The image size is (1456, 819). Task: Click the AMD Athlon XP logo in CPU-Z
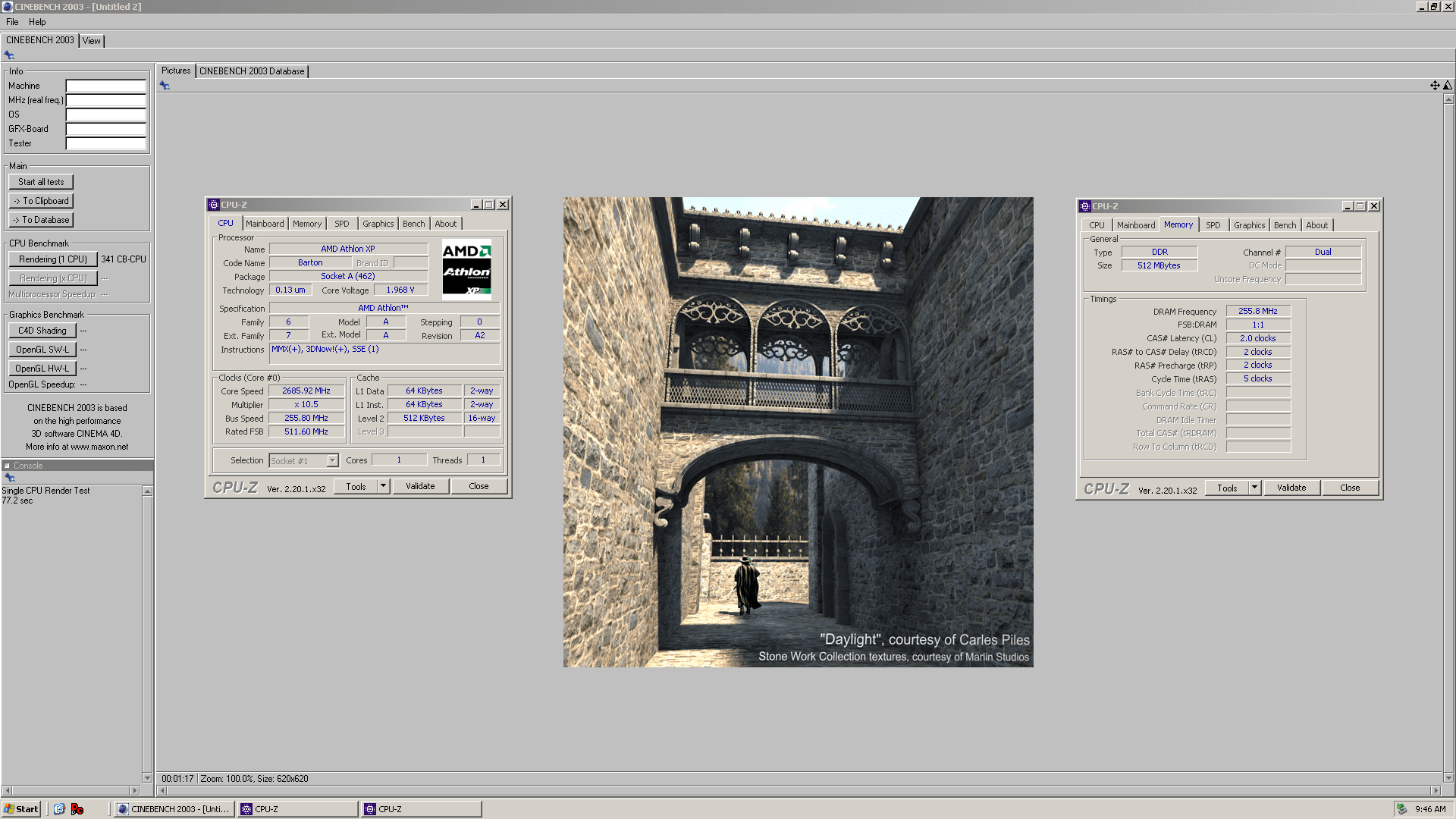click(x=466, y=270)
